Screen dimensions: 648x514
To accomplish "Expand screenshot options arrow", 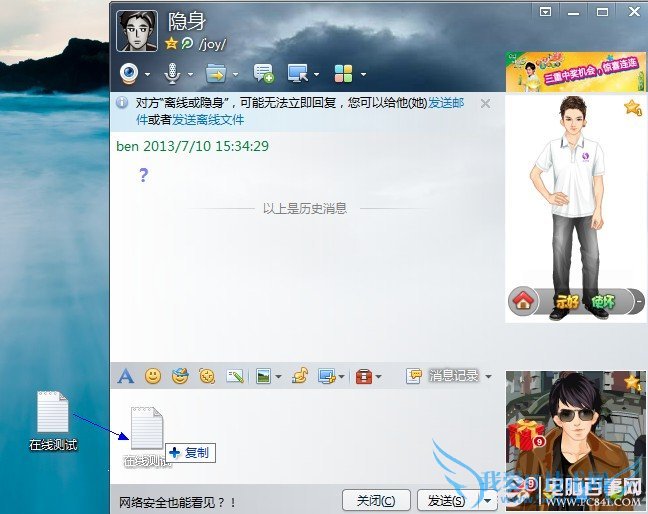I will (x=341, y=376).
